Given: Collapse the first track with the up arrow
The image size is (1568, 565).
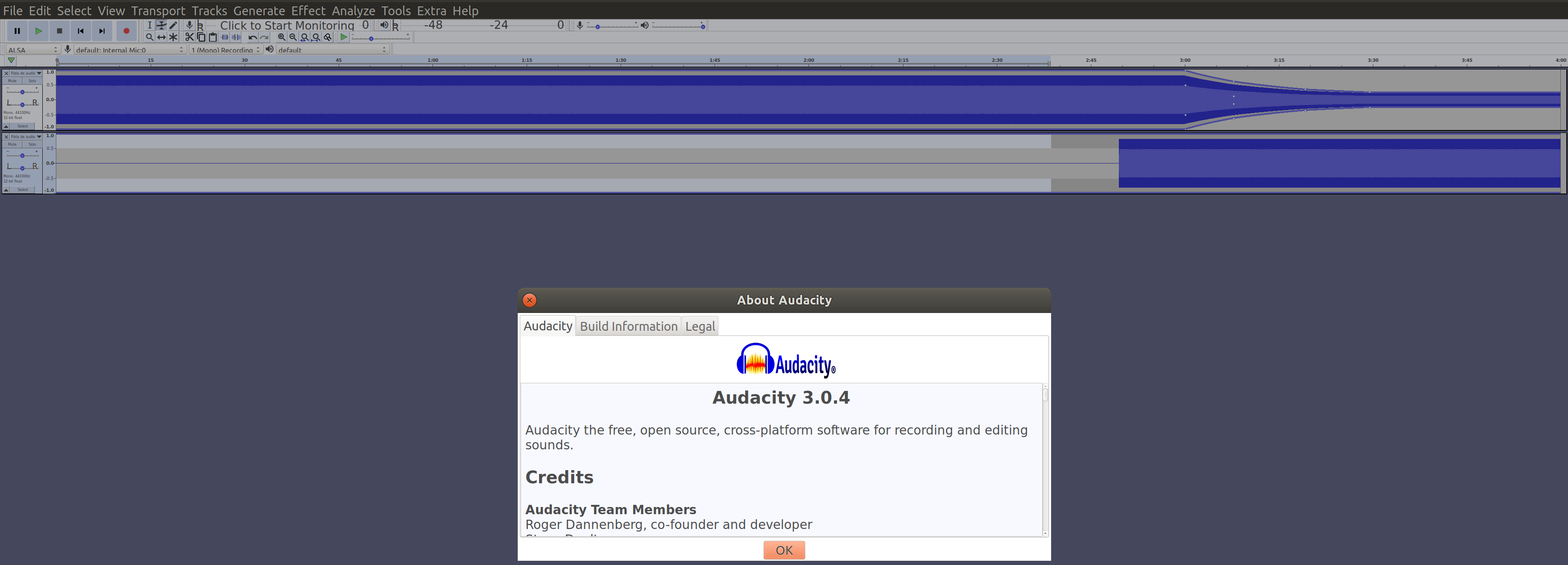Looking at the screenshot, I should (6, 127).
